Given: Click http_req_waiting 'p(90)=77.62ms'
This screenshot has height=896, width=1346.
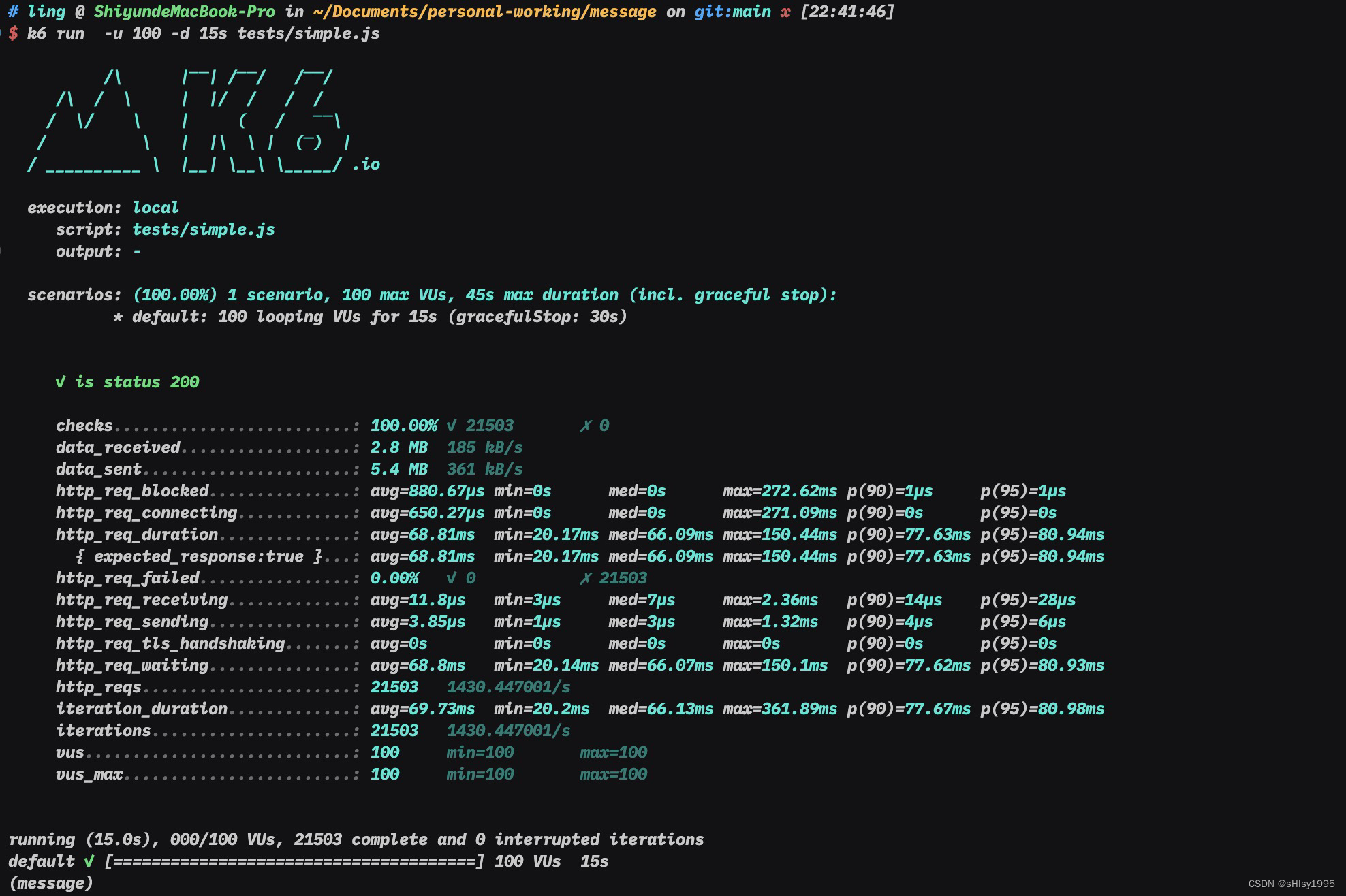Looking at the screenshot, I should (909, 665).
